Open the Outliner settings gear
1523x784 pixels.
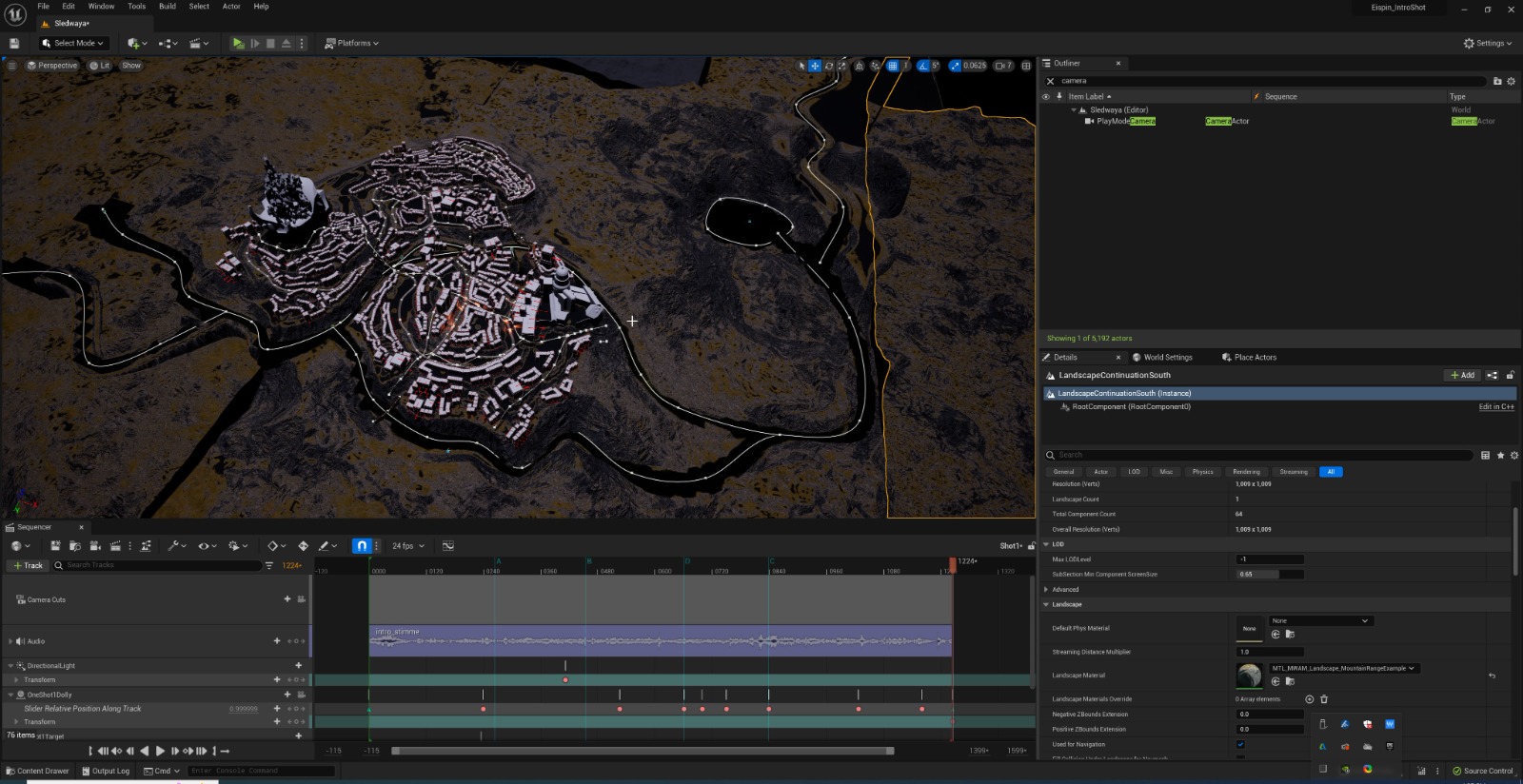point(1511,81)
